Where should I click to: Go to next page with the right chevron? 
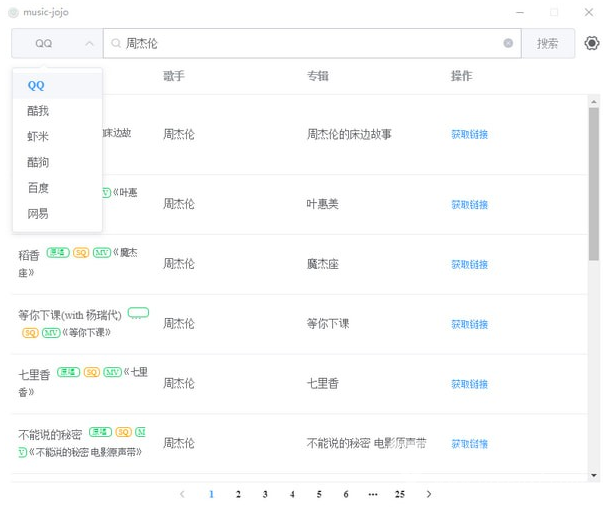[x=429, y=494]
